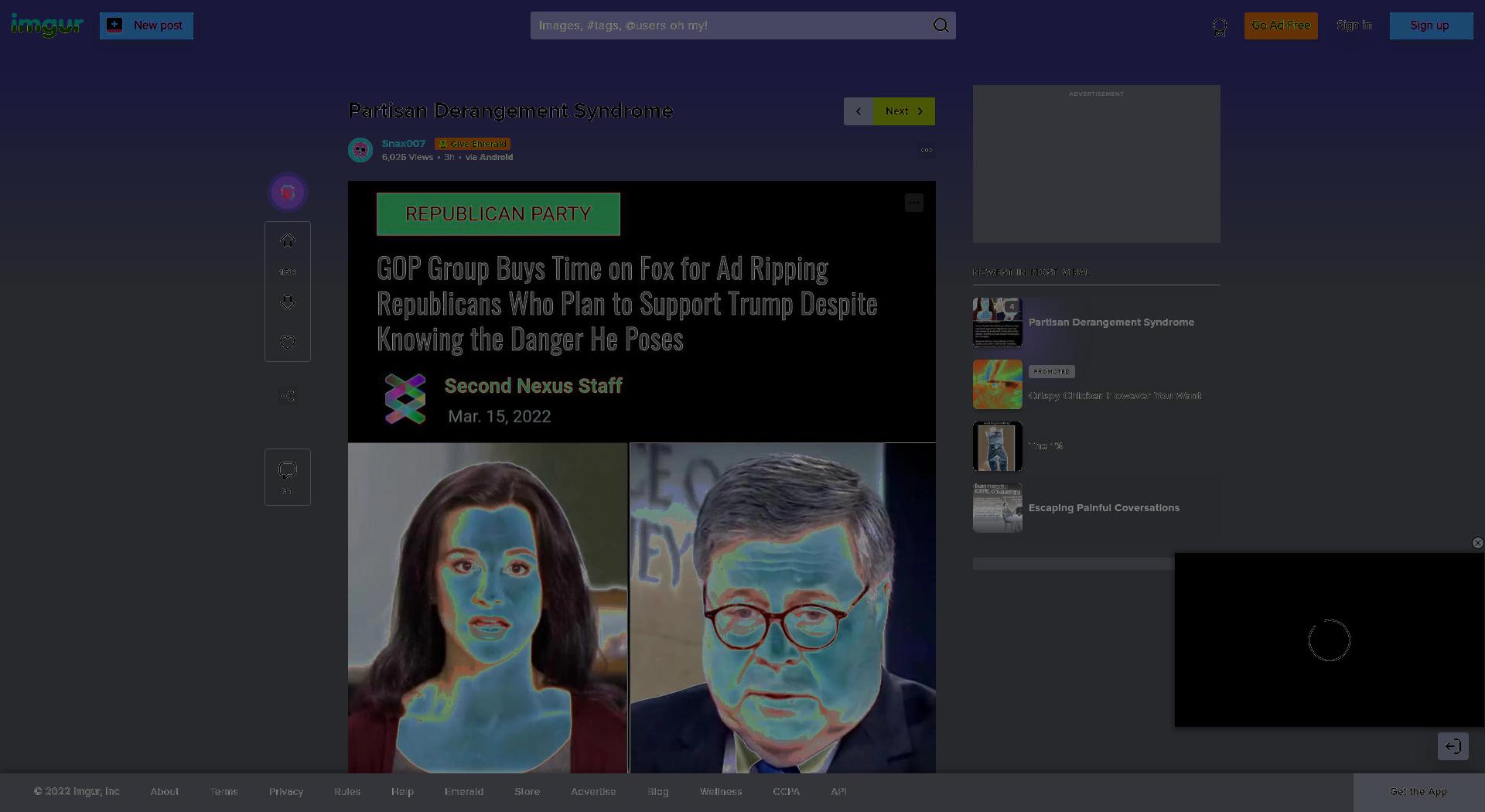Image resolution: width=1485 pixels, height=812 pixels.
Task: Open Partisan Derangement Syndrome sidebar thumbnail
Action: pyautogui.click(x=998, y=322)
